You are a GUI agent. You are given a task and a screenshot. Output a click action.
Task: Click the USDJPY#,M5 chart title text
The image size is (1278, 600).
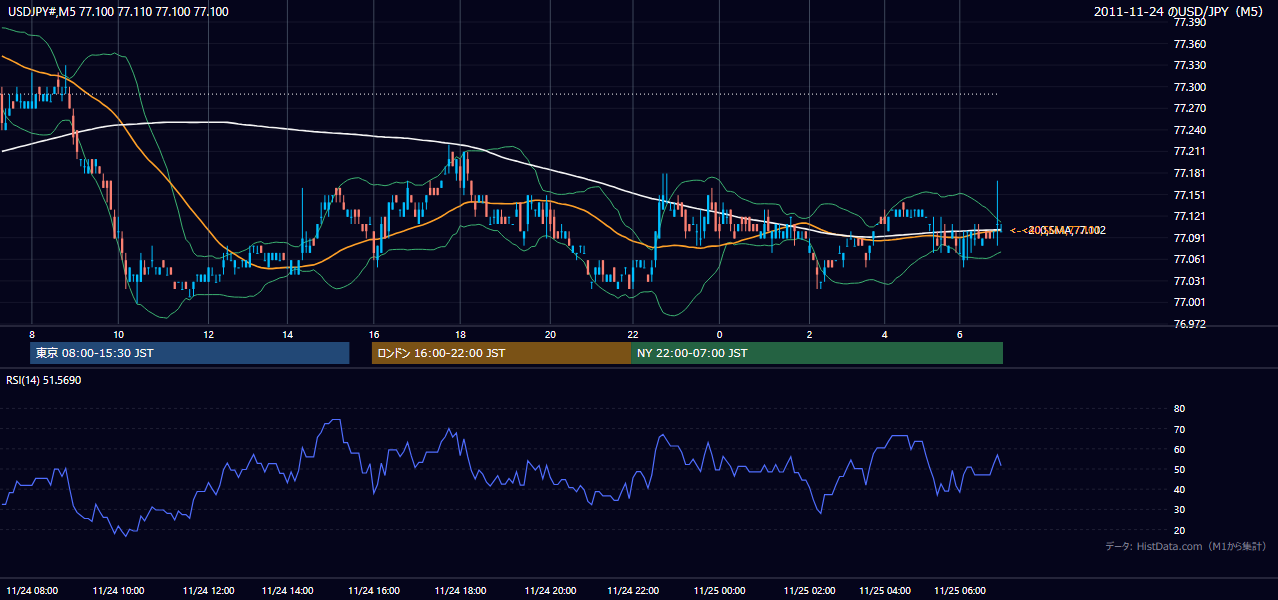[x=118, y=11]
